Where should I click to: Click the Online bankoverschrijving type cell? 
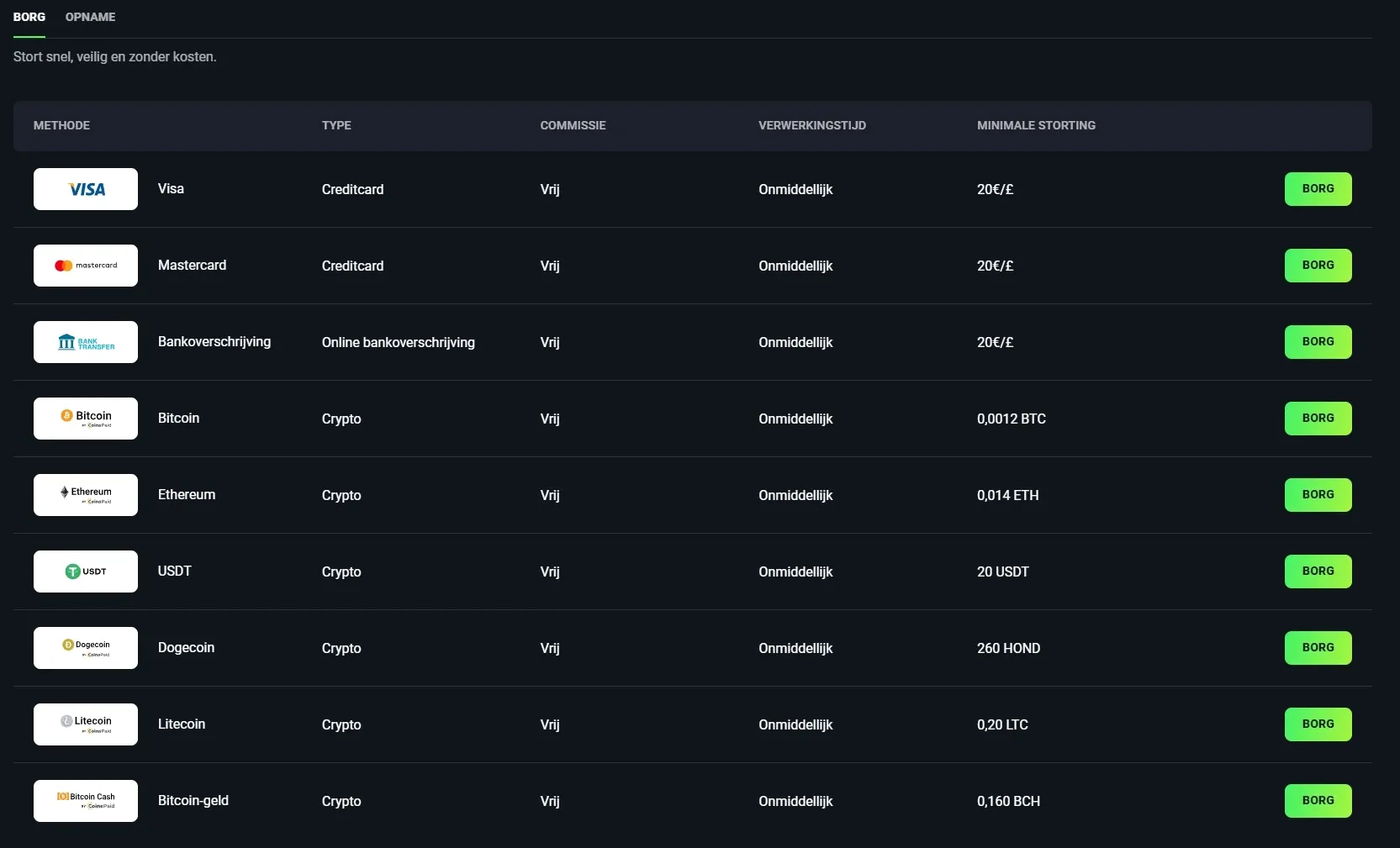398,343
